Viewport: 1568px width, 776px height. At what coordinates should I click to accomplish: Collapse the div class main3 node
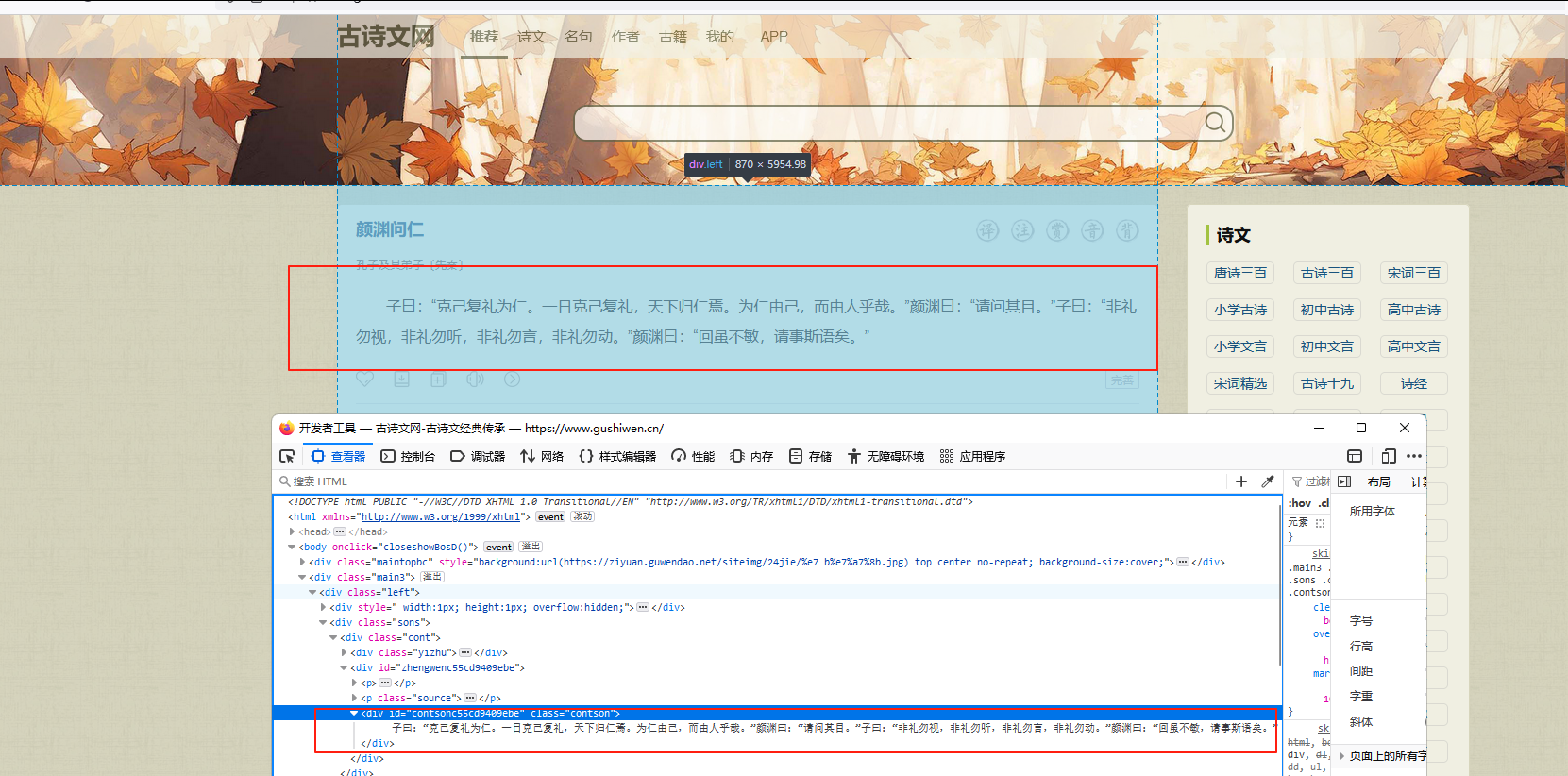coord(302,578)
